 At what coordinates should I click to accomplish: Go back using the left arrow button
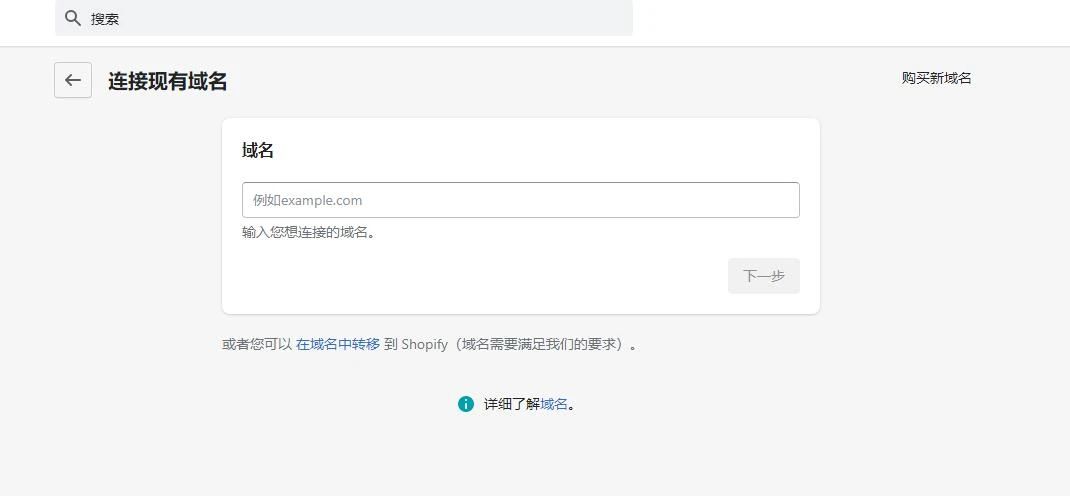(x=73, y=80)
